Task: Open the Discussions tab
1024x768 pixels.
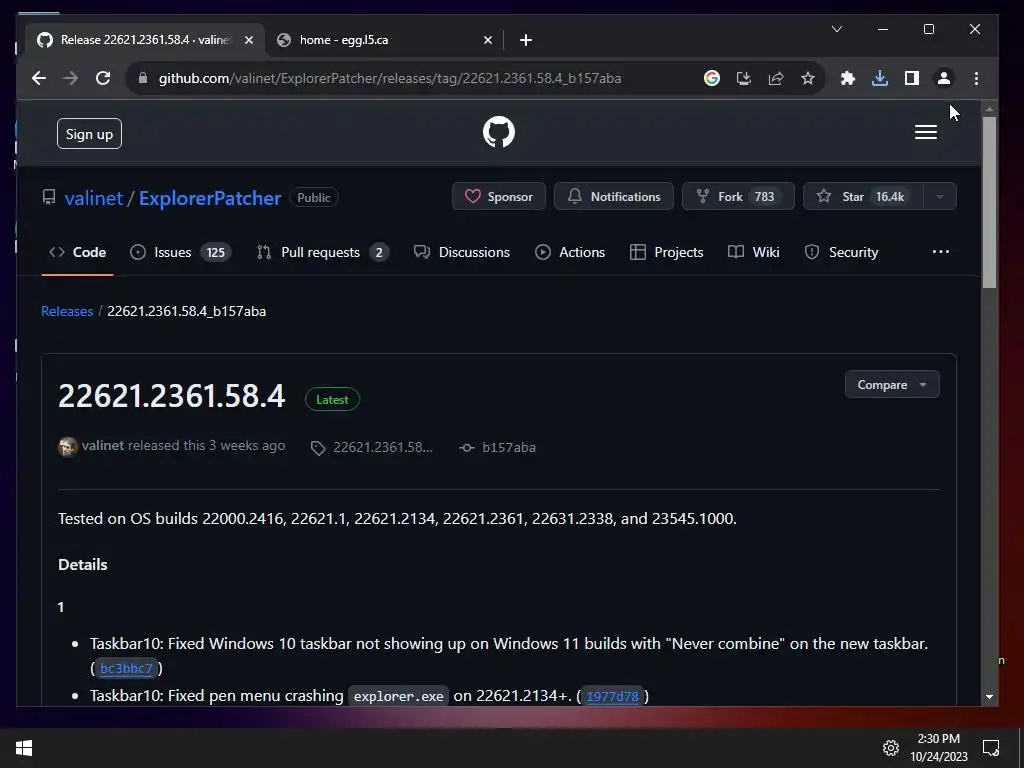Action: (x=462, y=252)
